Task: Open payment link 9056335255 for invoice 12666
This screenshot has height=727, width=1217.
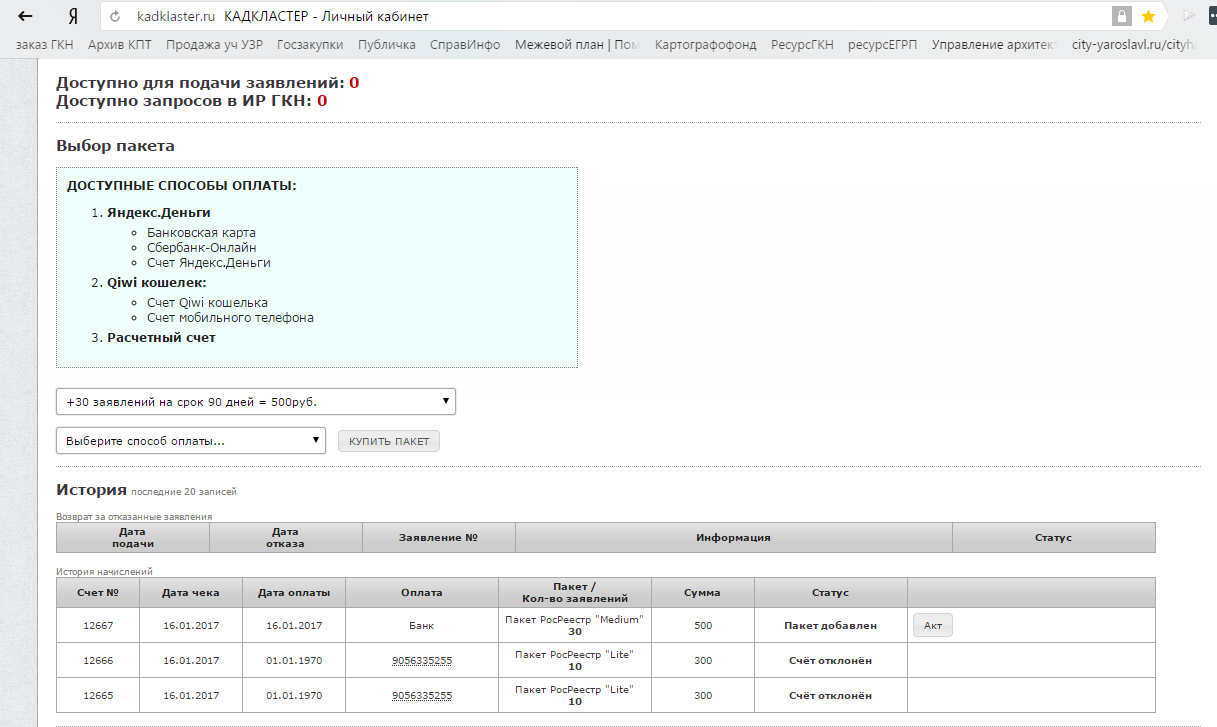Action: (x=421, y=660)
